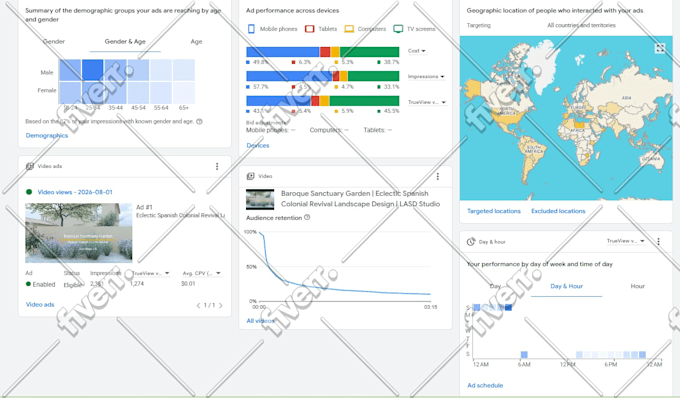
Task: Click the Baroque Sanctuary Garden video thumbnail
Action: [x=260, y=199]
